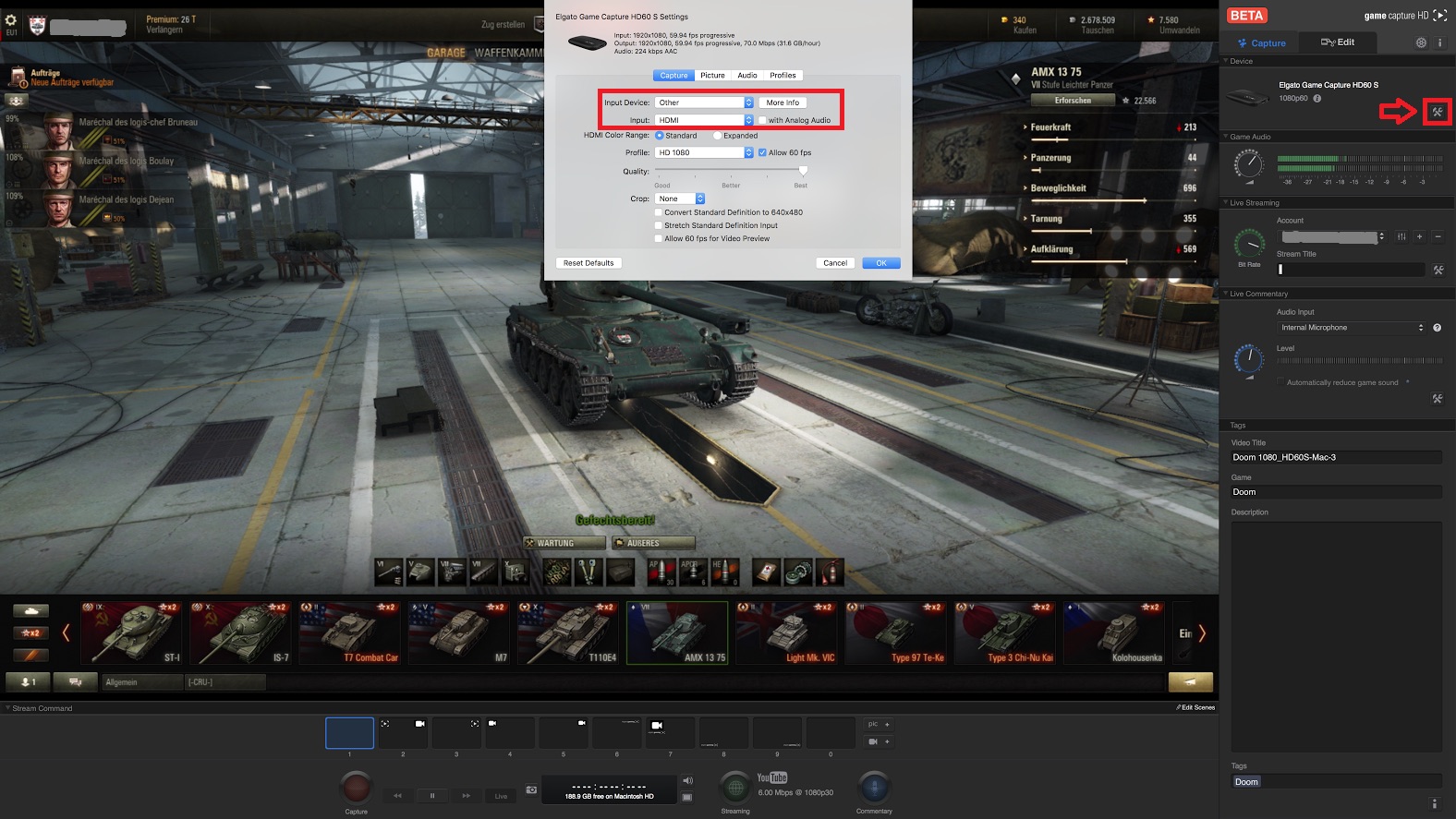The height and width of the screenshot is (819, 1456).
Task: Adjust Live Commentary level knob
Action: [1249, 359]
